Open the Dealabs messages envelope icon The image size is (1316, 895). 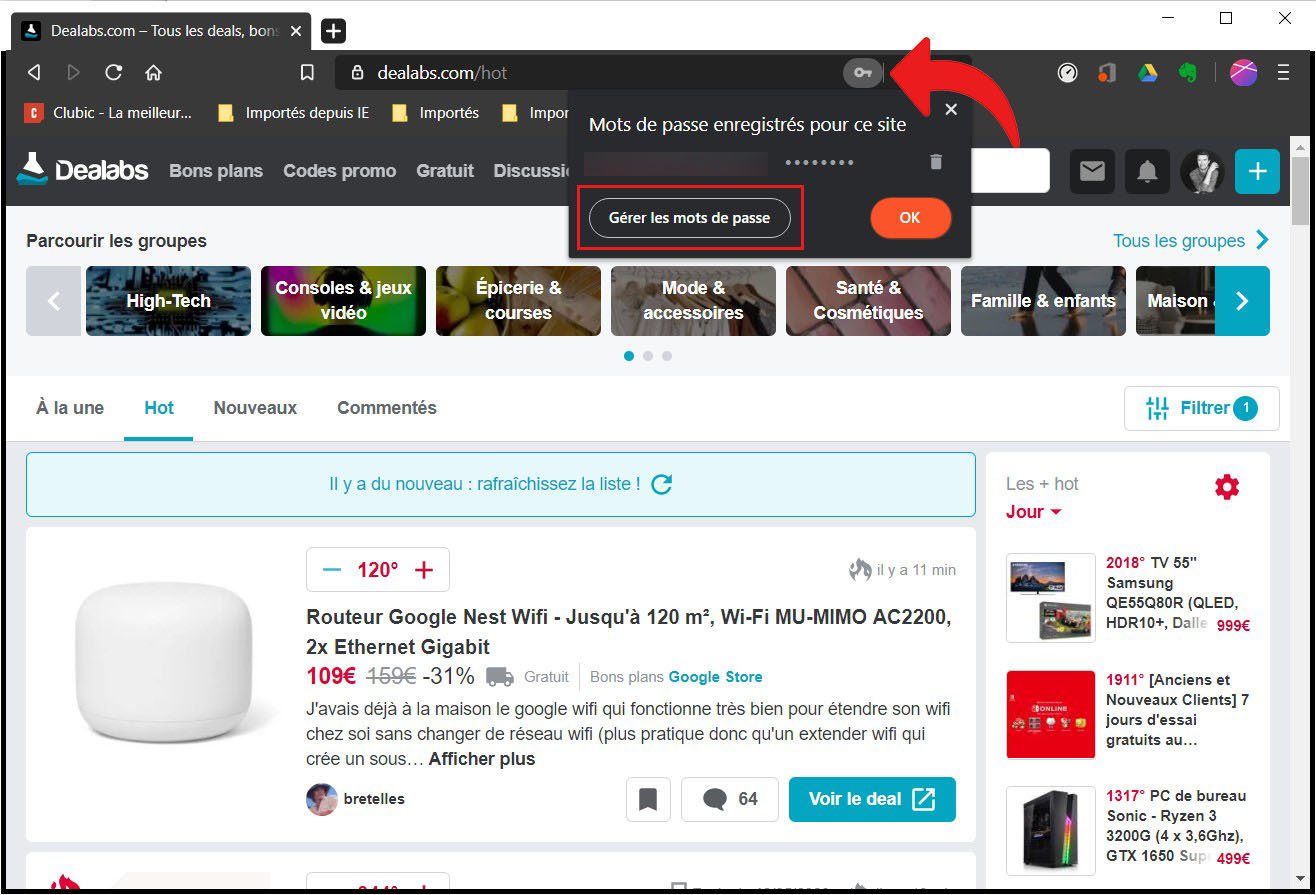(x=1092, y=172)
